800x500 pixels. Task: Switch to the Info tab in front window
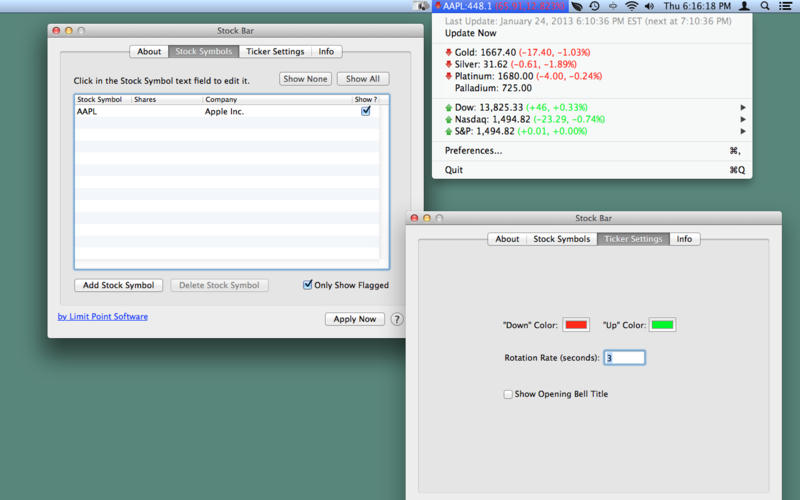tap(684, 239)
